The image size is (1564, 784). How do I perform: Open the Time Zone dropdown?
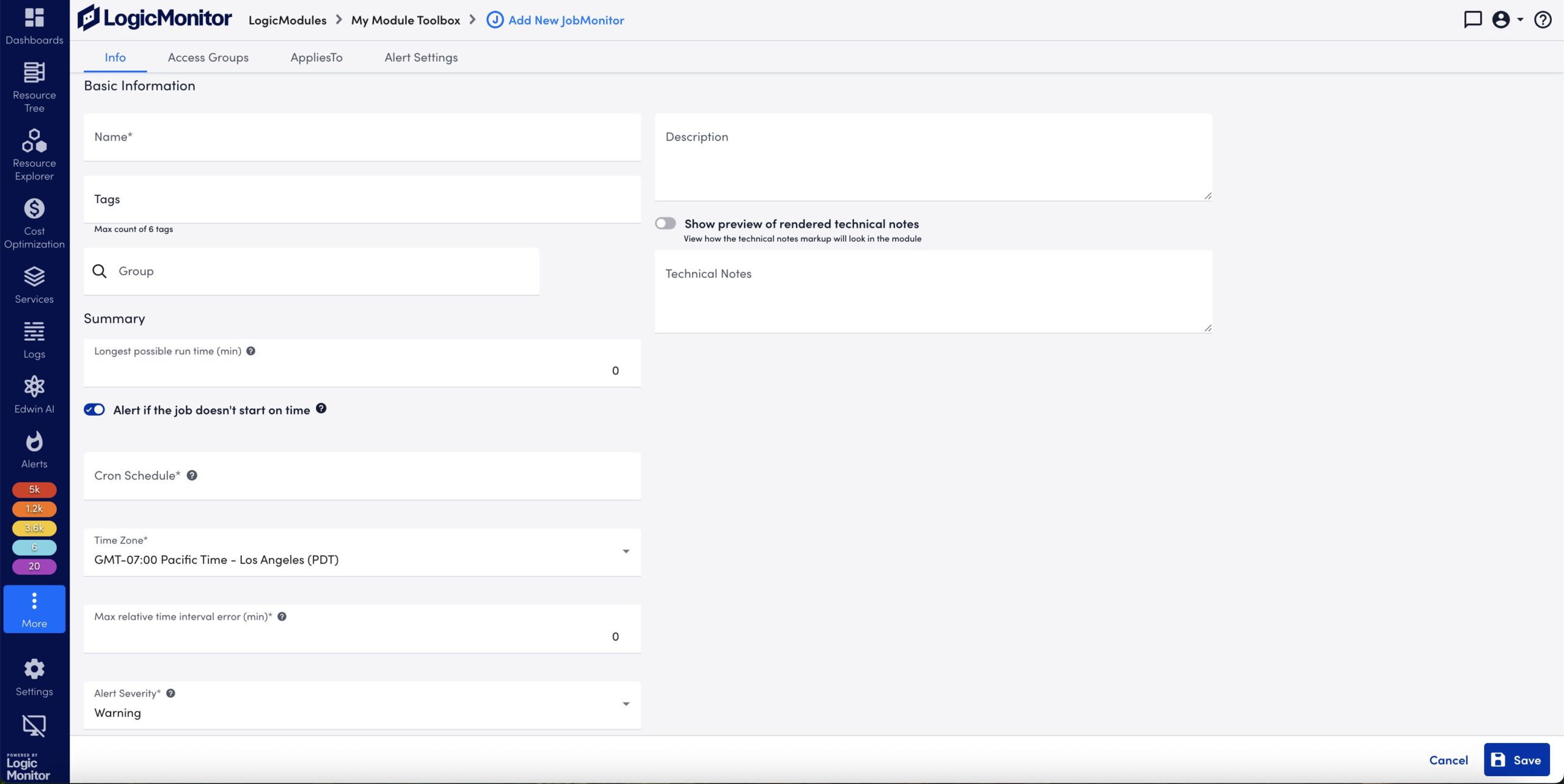[x=625, y=551]
